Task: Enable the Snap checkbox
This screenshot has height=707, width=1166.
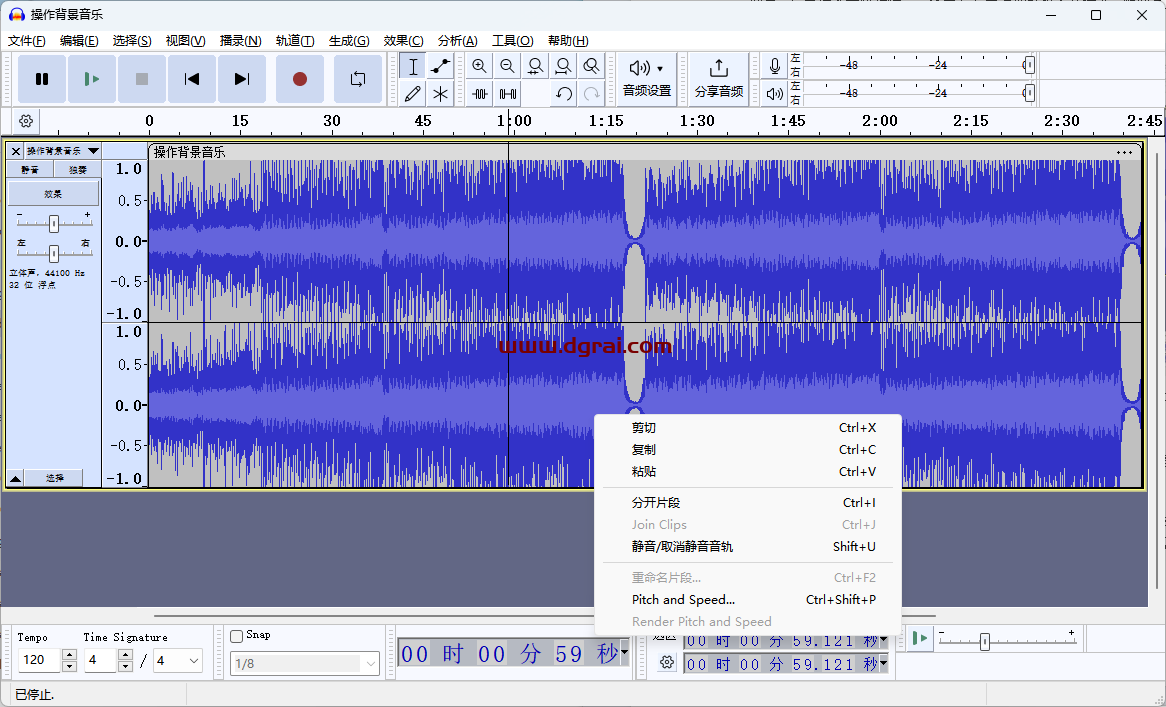Action: pyautogui.click(x=236, y=636)
